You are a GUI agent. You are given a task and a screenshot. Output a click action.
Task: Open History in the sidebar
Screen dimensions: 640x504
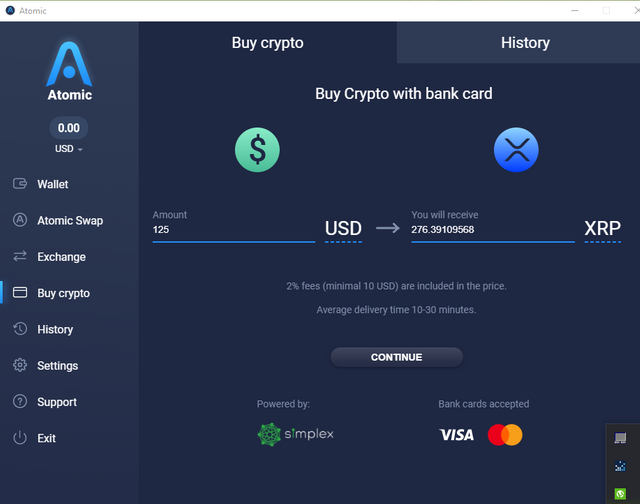(55, 329)
